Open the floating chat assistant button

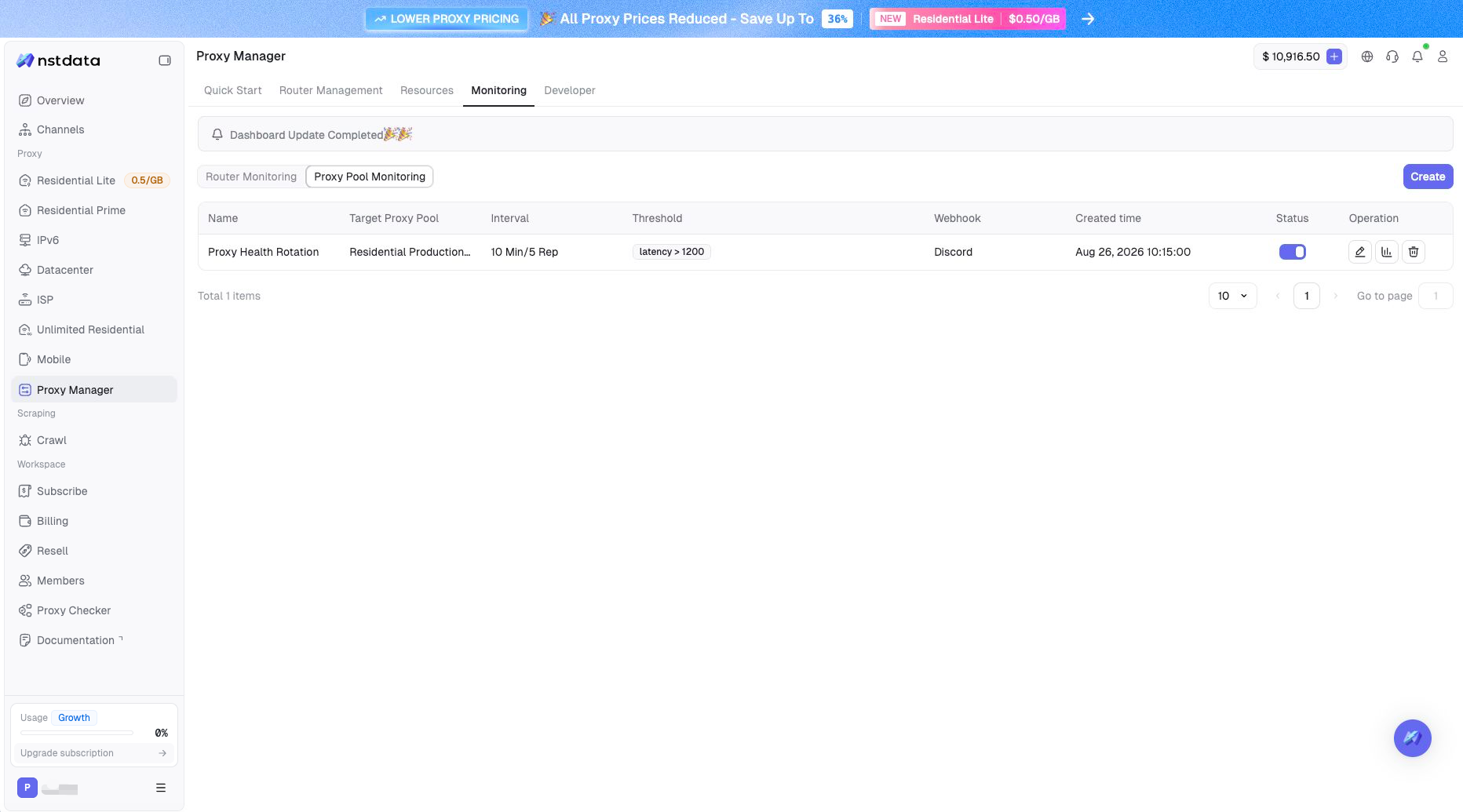(x=1412, y=738)
